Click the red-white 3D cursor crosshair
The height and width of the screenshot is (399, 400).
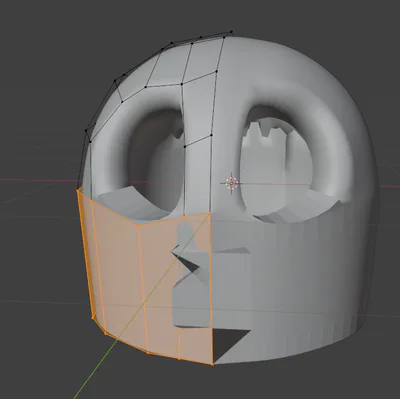click(231, 183)
